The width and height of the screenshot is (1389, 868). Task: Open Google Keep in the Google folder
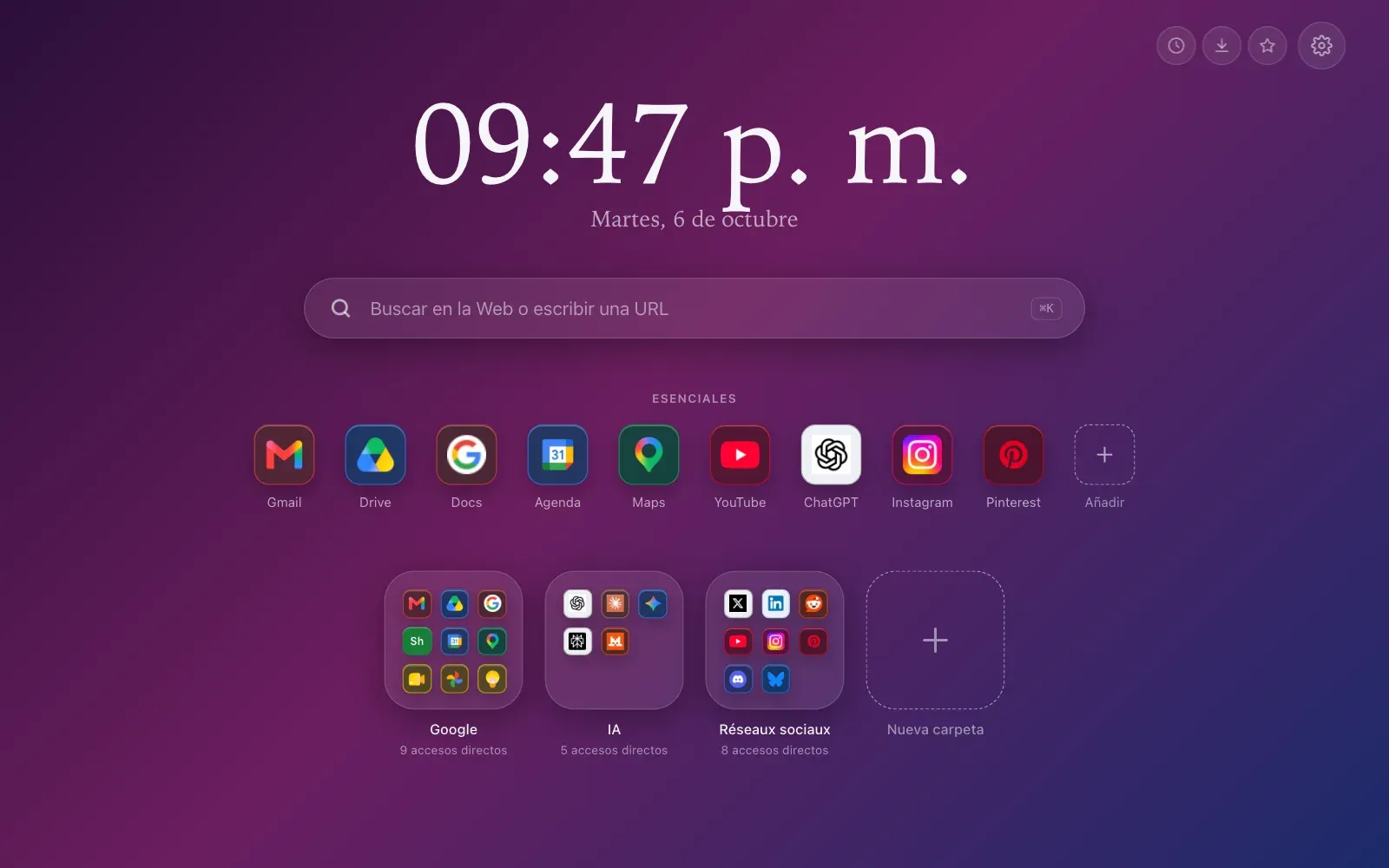click(x=492, y=679)
